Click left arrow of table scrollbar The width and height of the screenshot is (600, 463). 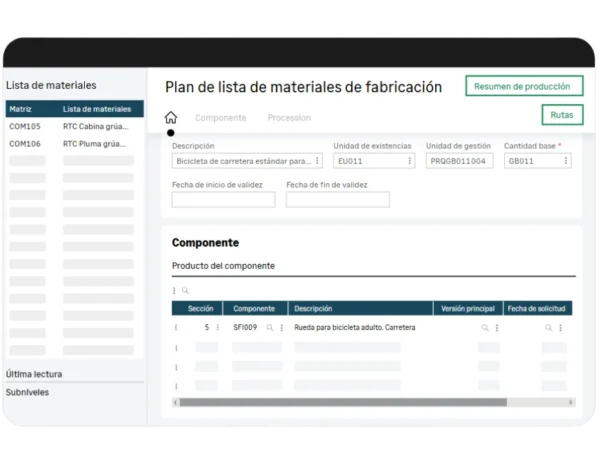175,402
